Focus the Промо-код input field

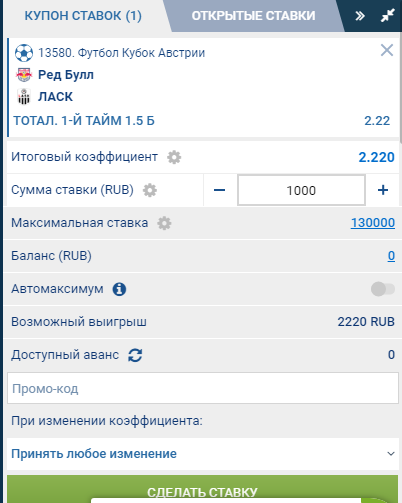203,388
